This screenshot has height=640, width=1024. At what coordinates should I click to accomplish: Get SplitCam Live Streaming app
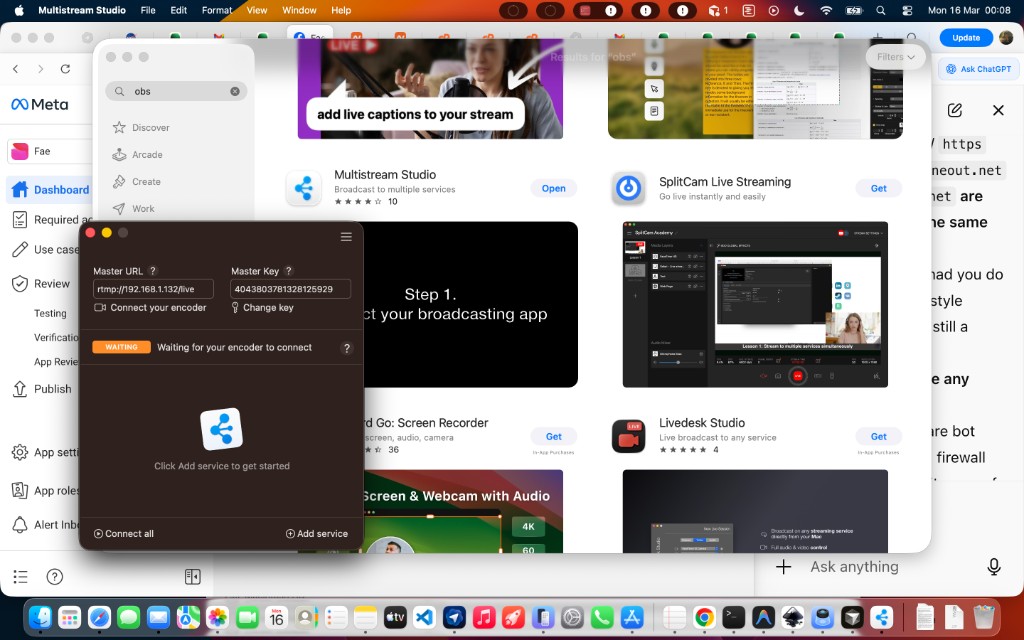[x=878, y=188]
